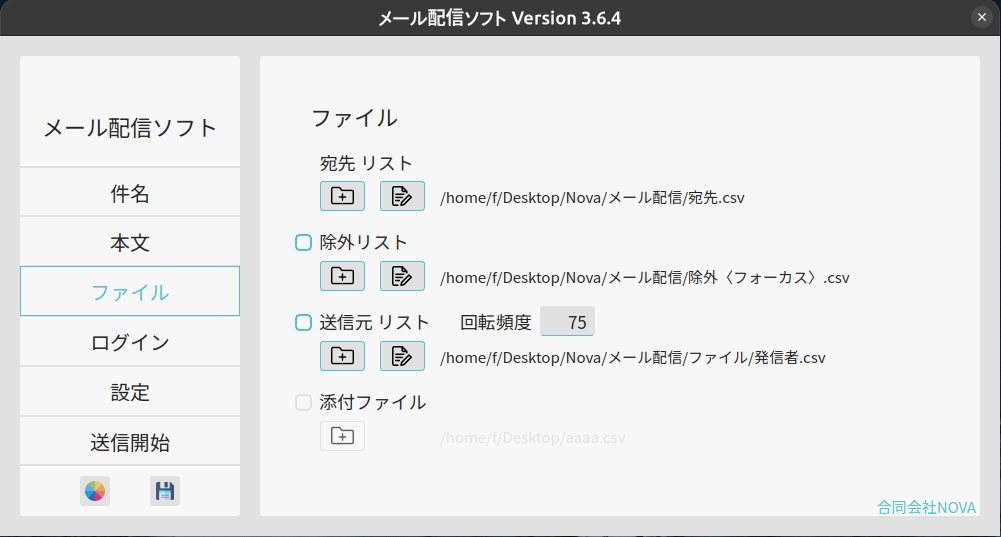Browse for 添付ファイル attachment
Viewport: 1001px width, 537px height.
pyautogui.click(x=342, y=436)
